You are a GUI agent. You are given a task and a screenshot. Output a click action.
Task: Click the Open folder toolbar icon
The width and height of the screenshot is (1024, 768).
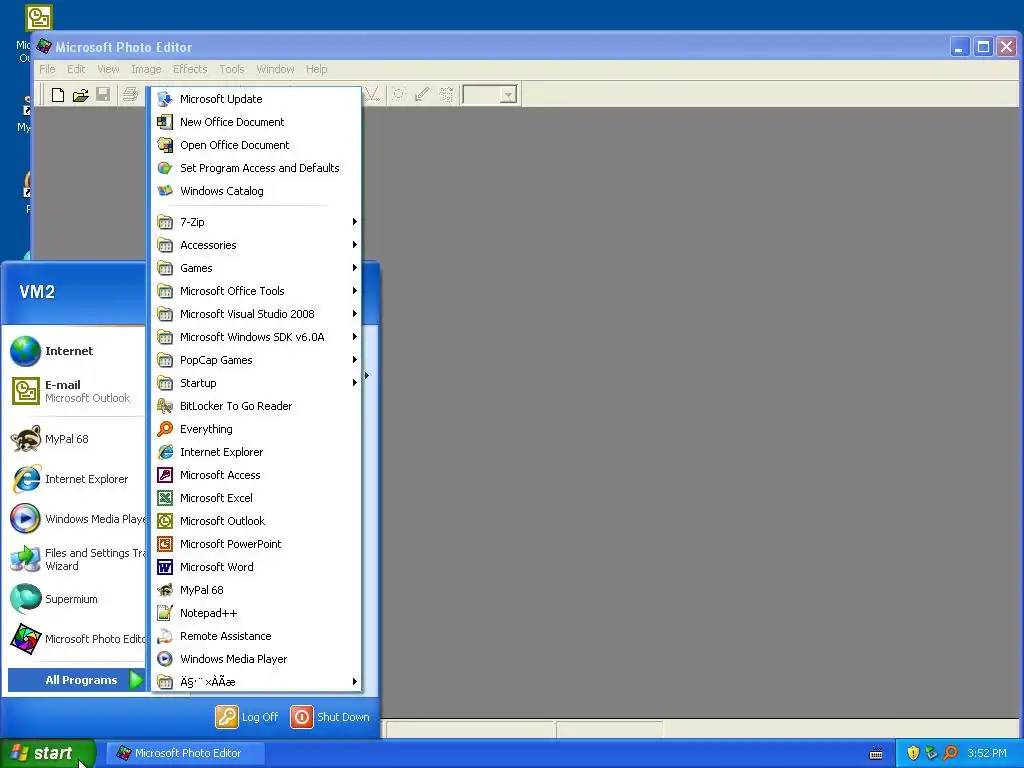pyautogui.click(x=80, y=95)
